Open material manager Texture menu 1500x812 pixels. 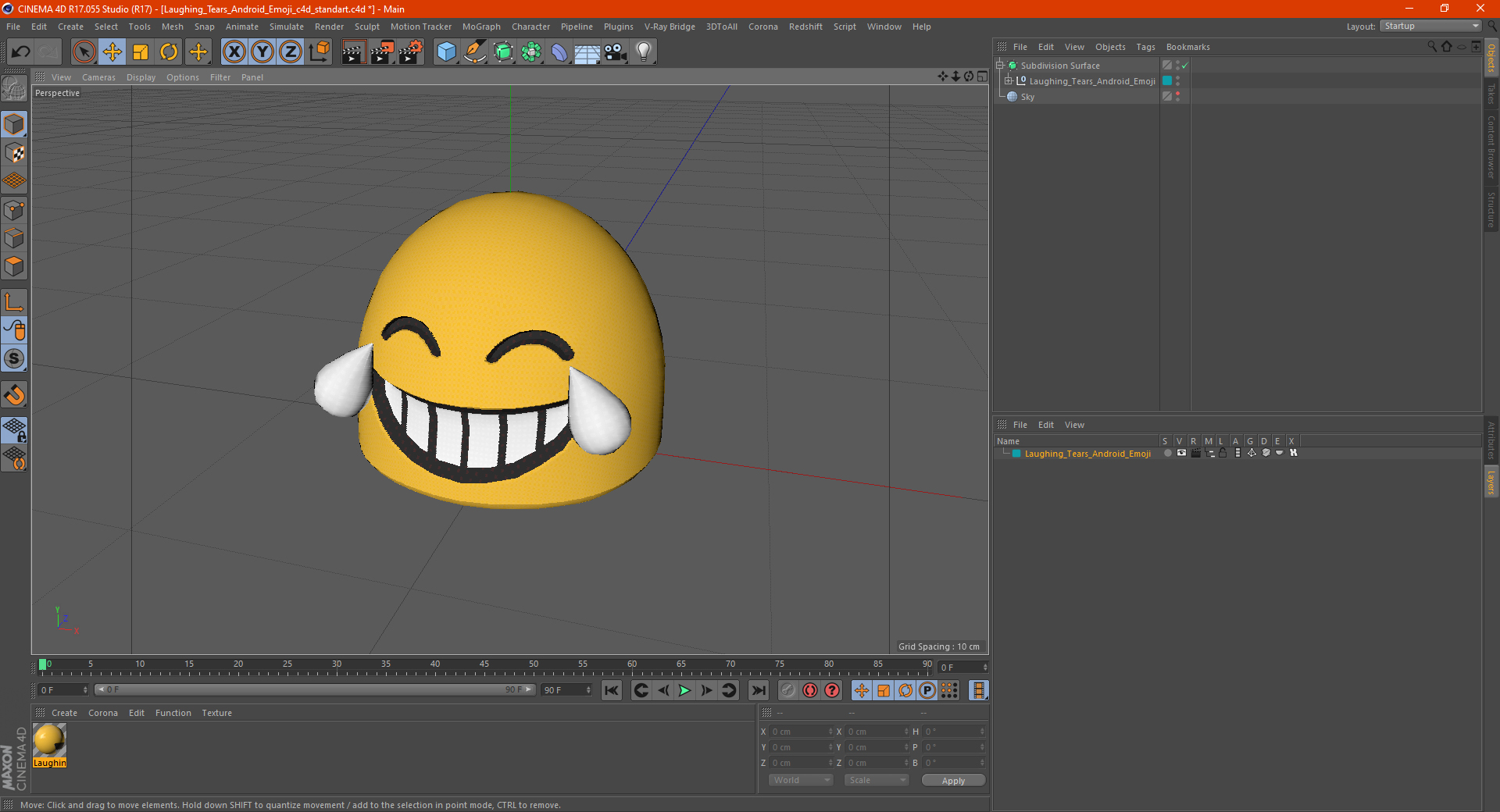coord(216,713)
